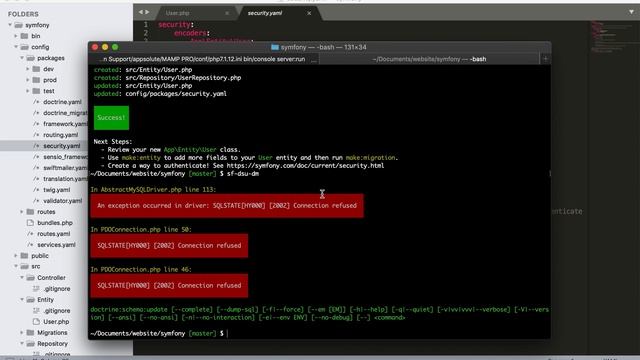
Task: Expand the bin folder arrow
Action: tap(16, 36)
